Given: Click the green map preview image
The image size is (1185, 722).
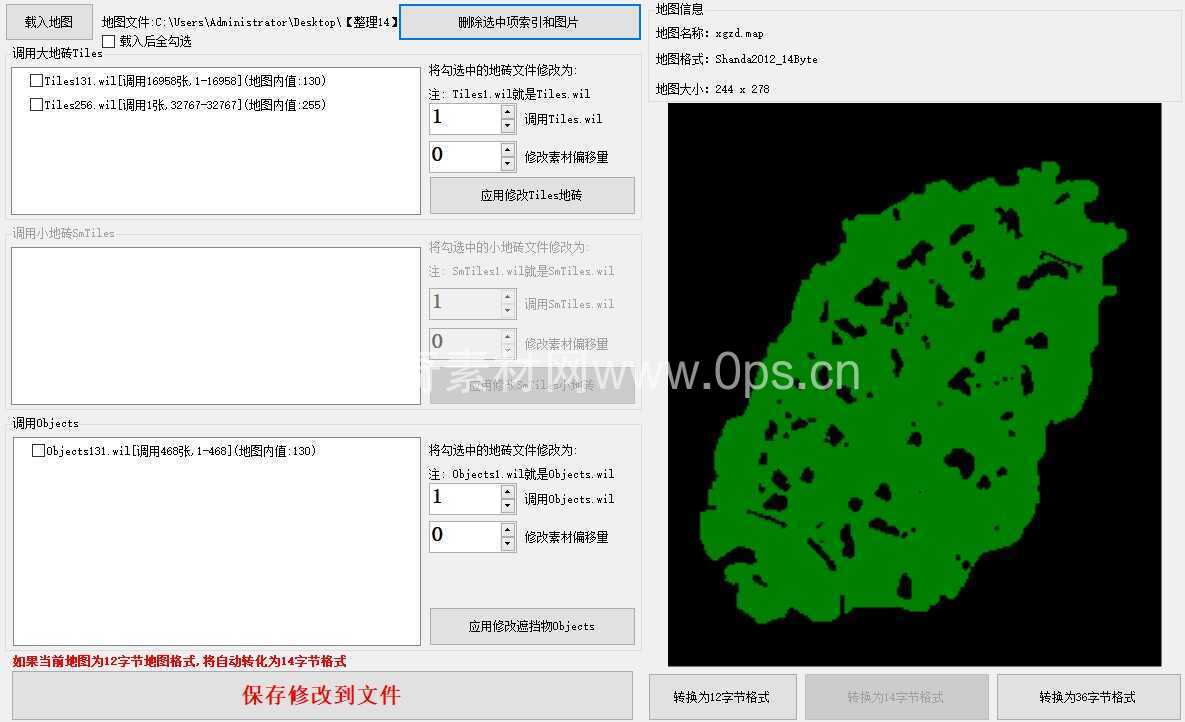Looking at the screenshot, I should click(914, 385).
